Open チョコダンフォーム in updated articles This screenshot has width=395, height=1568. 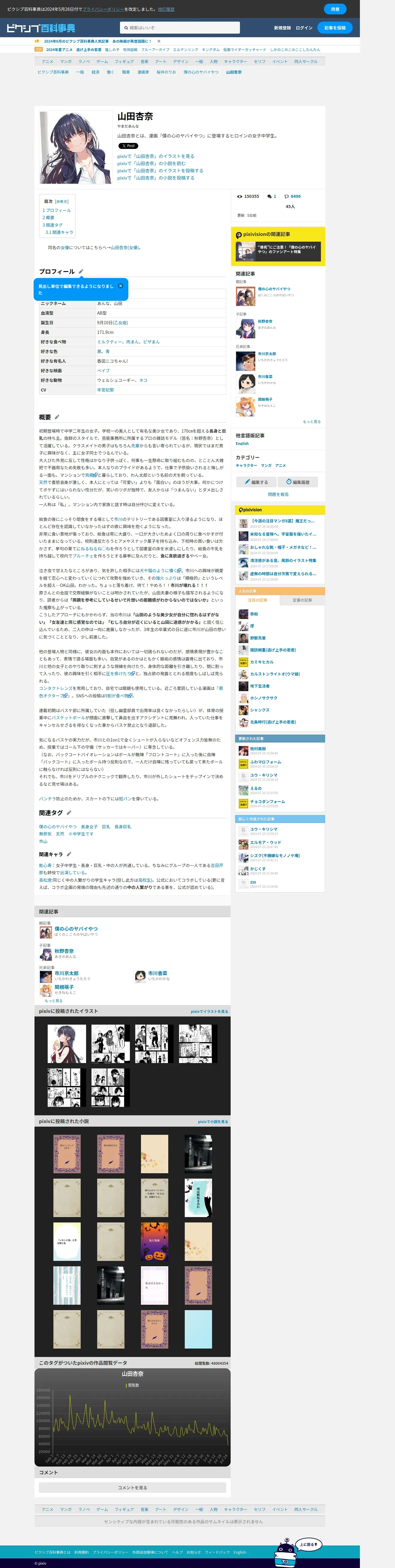268,802
